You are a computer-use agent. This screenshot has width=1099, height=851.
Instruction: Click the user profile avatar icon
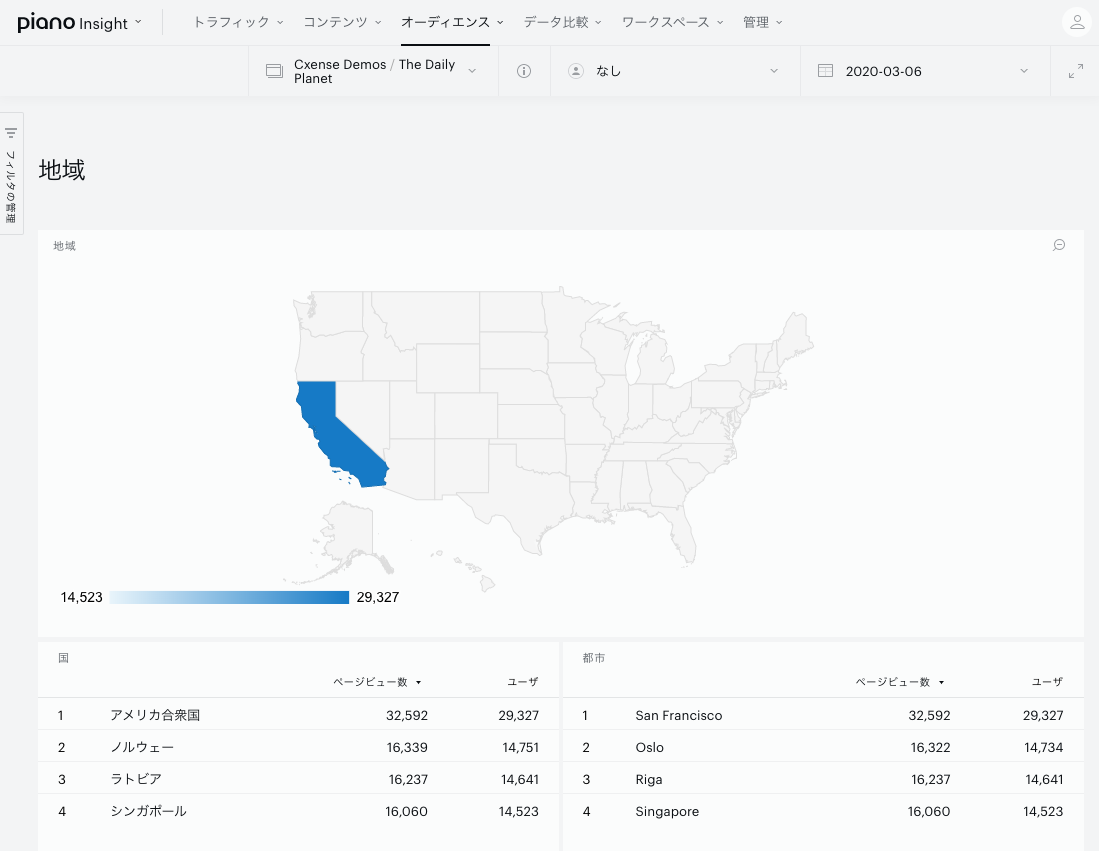[1077, 22]
